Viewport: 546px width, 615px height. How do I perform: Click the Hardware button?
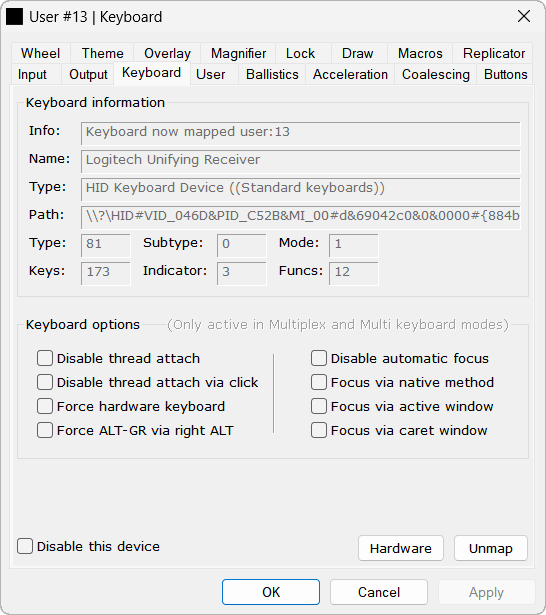click(x=401, y=548)
